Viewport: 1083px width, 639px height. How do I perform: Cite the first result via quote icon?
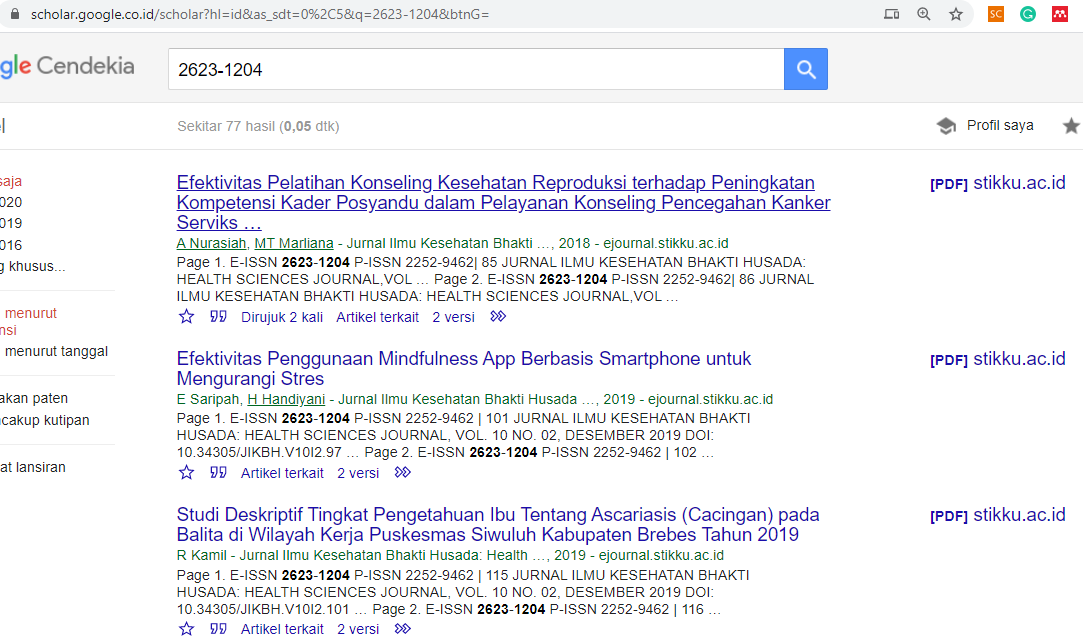[x=218, y=317]
